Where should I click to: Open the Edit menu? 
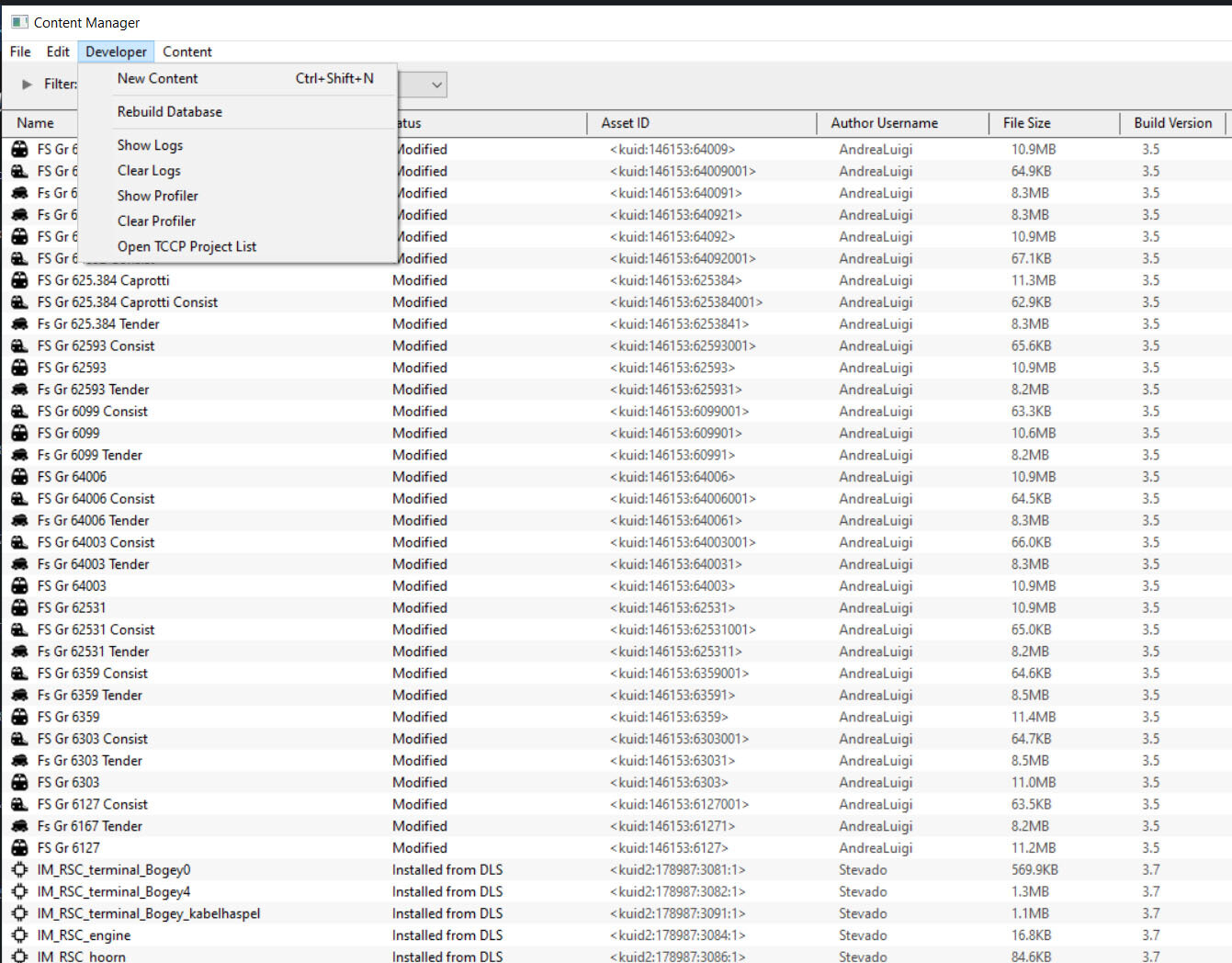coord(58,52)
